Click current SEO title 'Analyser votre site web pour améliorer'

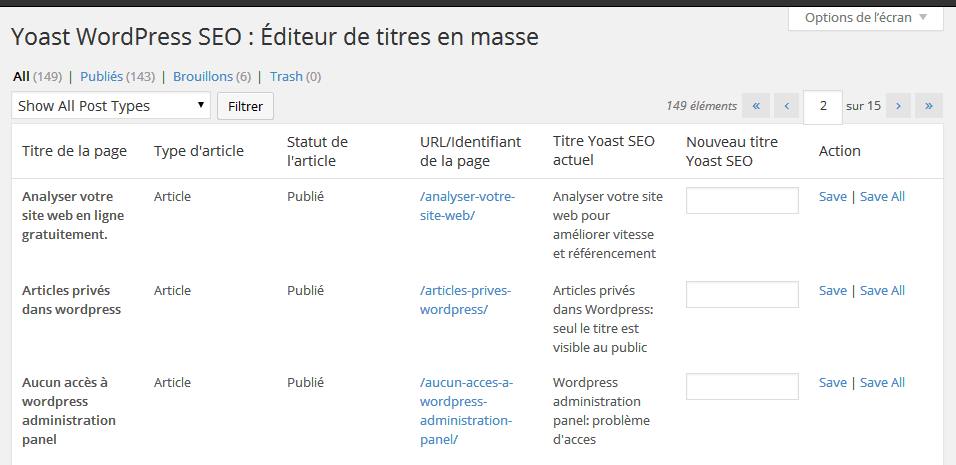(607, 225)
